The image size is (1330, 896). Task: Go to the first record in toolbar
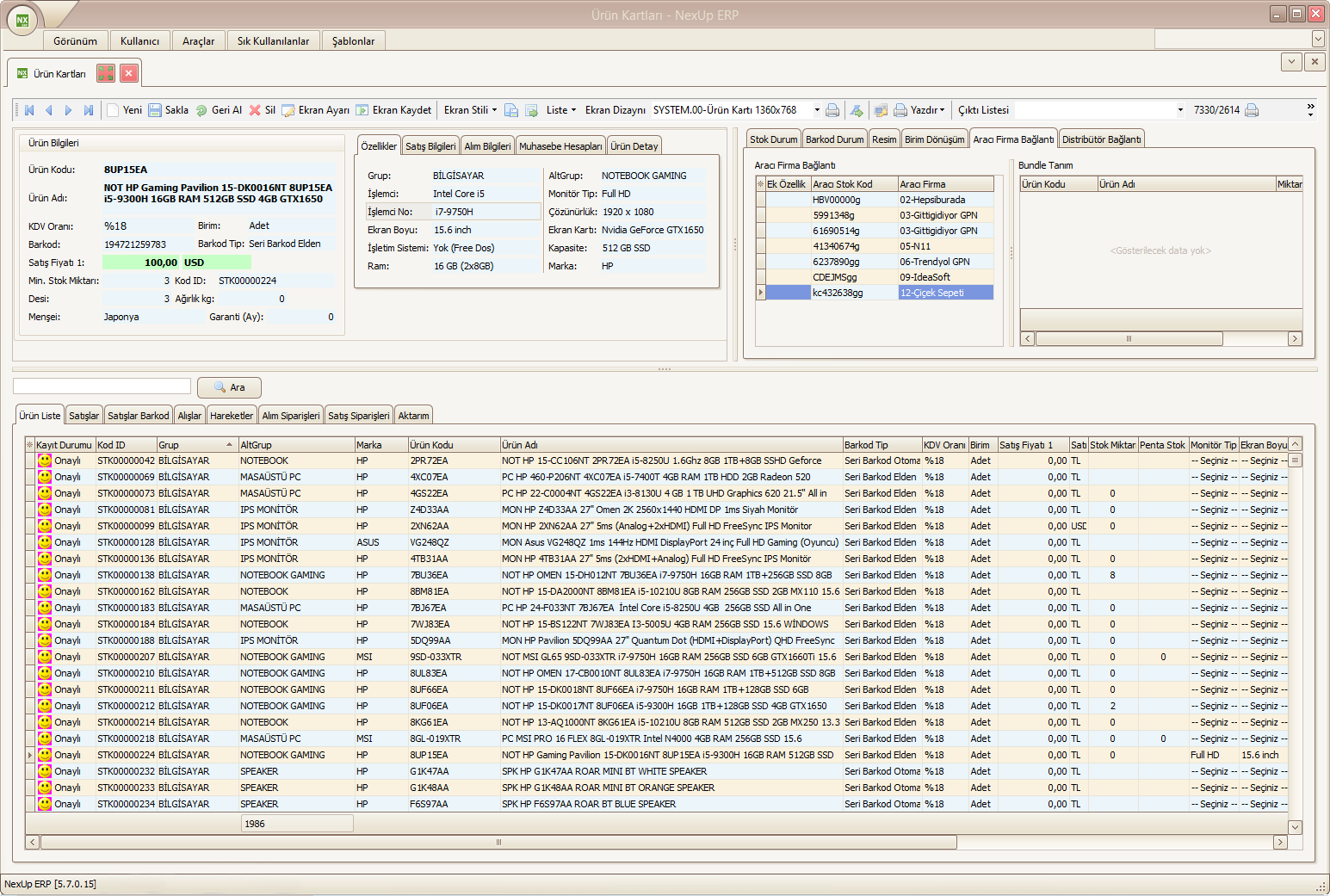(x=29, y=110)
